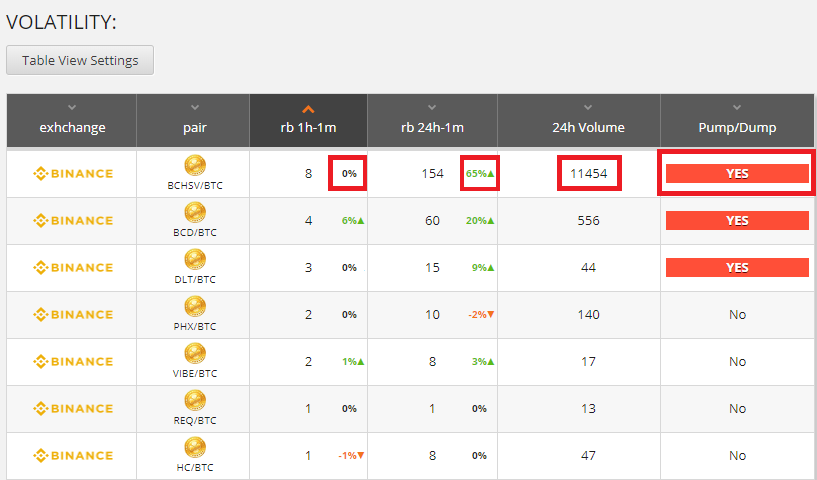Click 24h volume value 556
This screenshot has height=480, width=817.
[588, 220]
